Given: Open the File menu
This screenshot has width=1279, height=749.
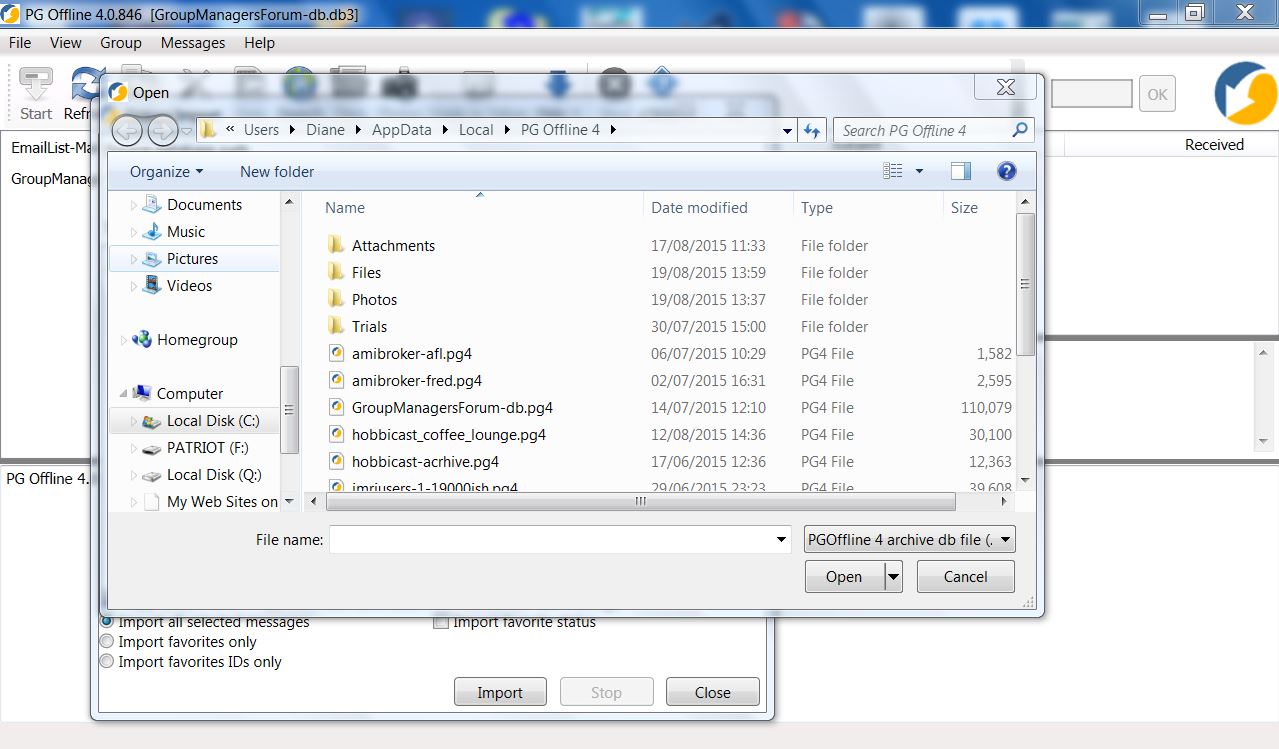Looking at the screenshot, I should pos(20,43).
